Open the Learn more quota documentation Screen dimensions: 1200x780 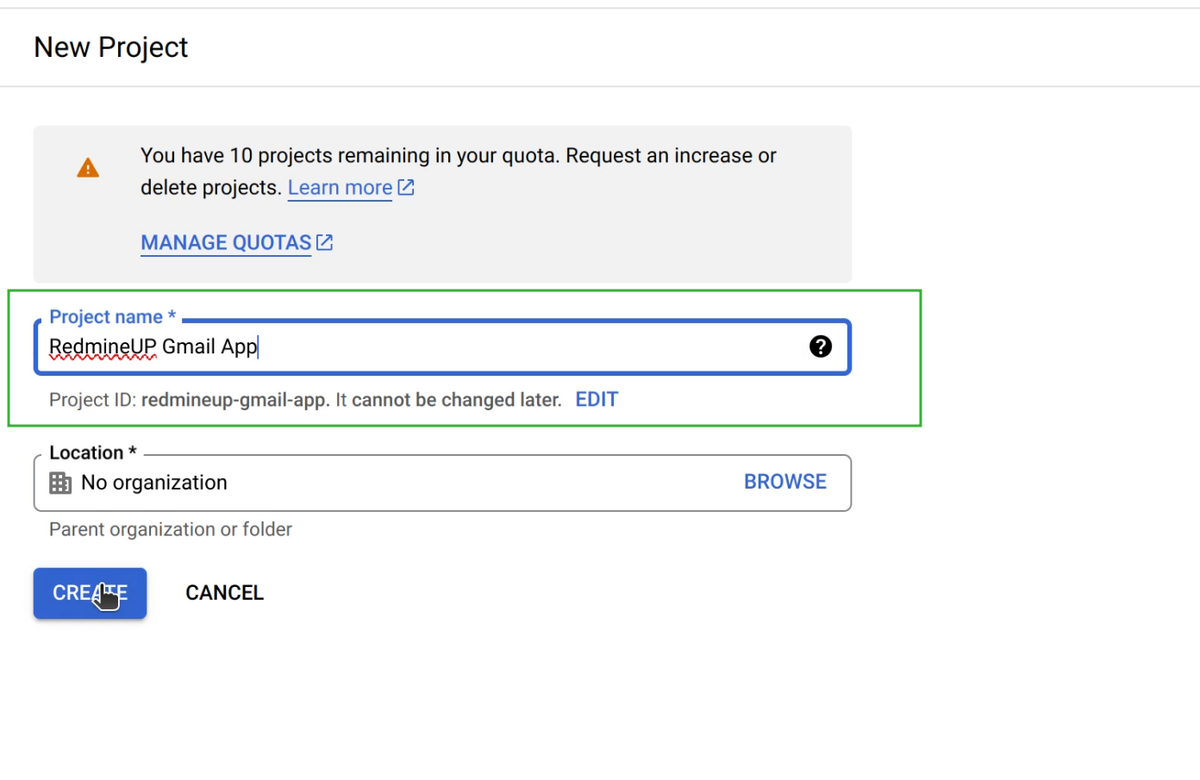(339, 187)
